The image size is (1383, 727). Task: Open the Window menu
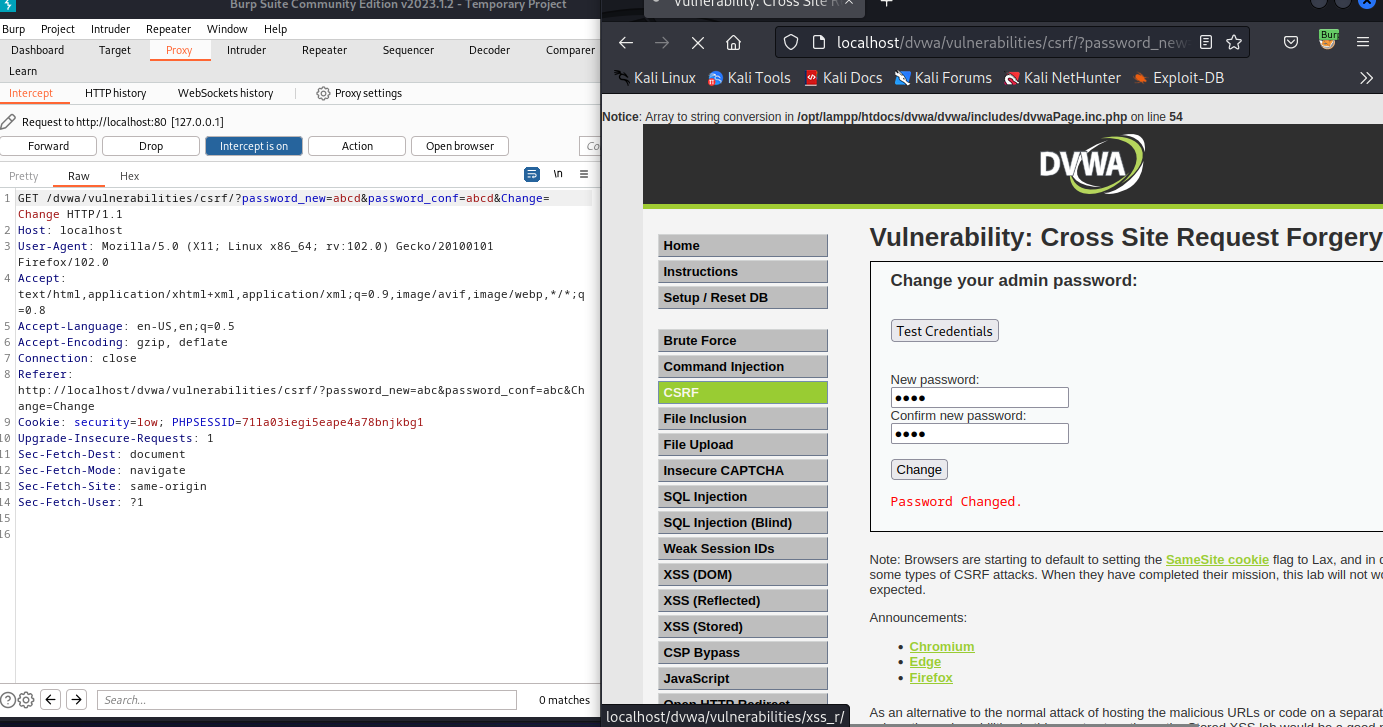[x=227, y=29]
